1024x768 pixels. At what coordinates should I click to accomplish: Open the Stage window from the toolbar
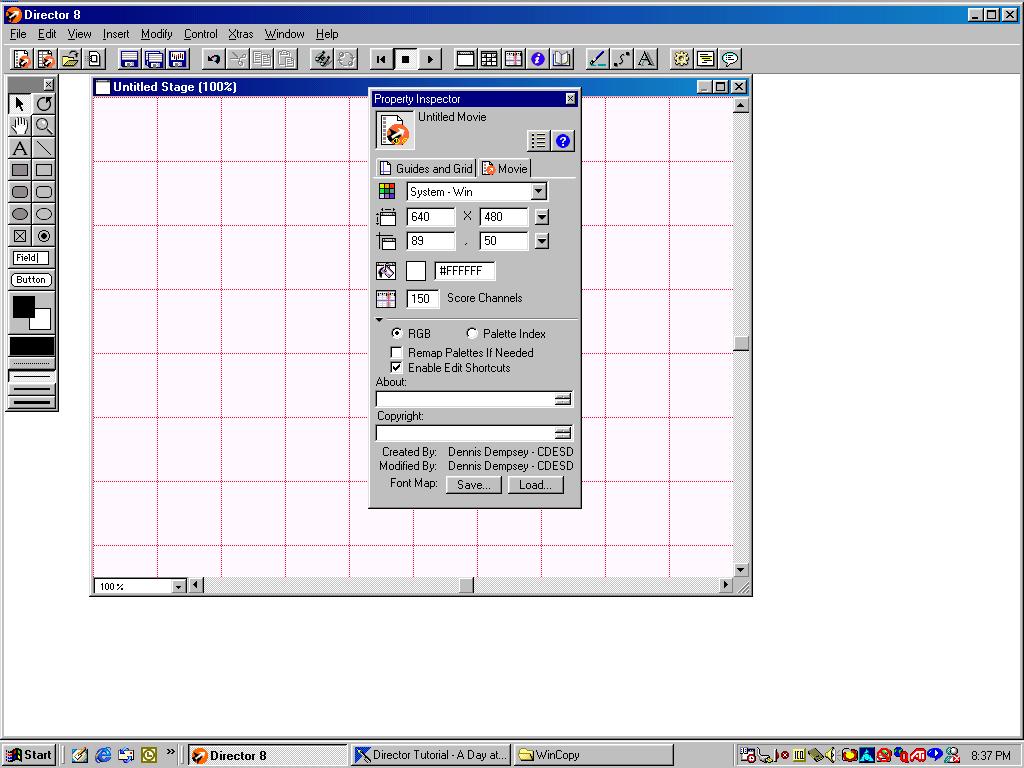[465, 59]
